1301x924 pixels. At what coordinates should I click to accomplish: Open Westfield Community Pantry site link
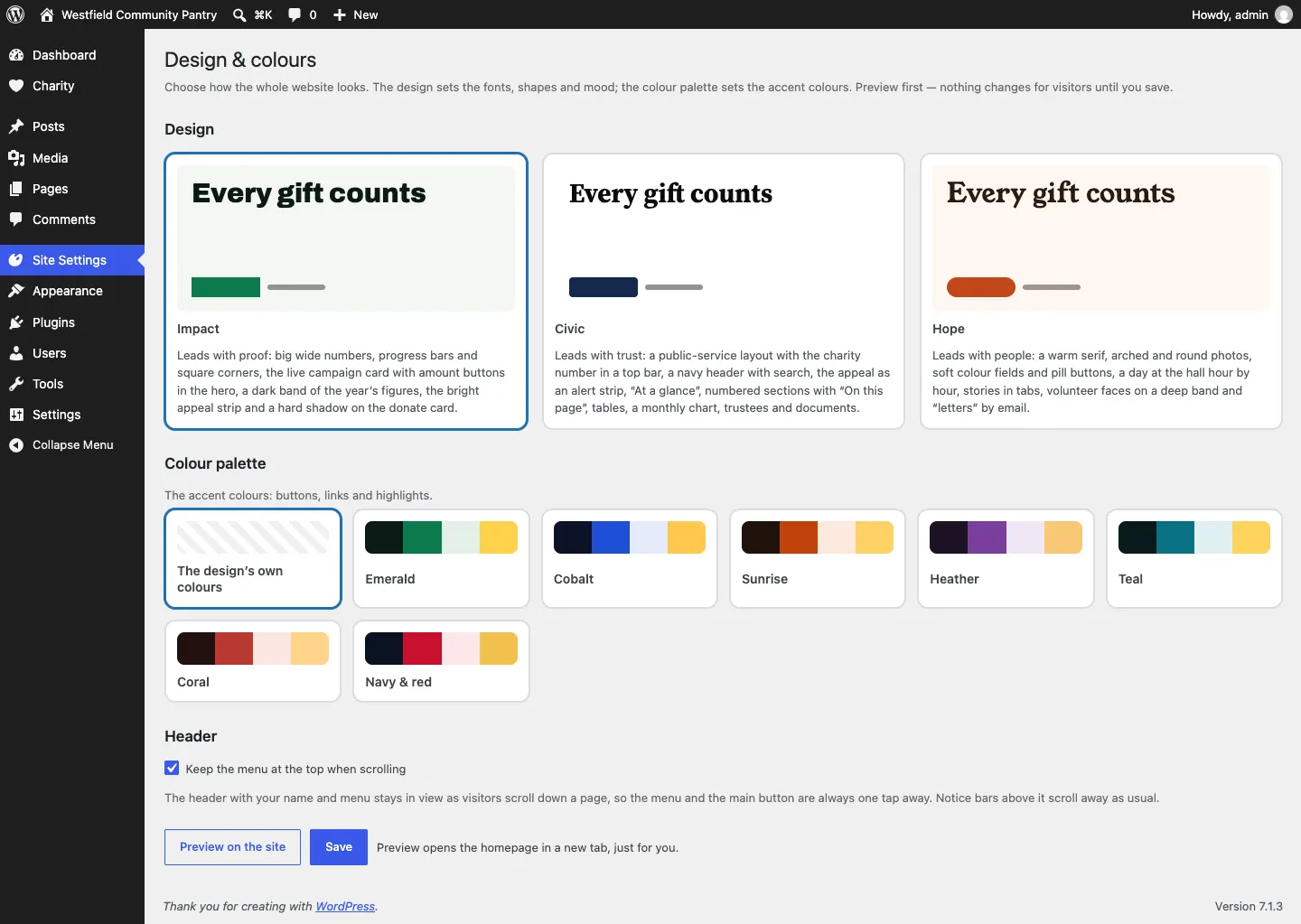pos(139,14)
